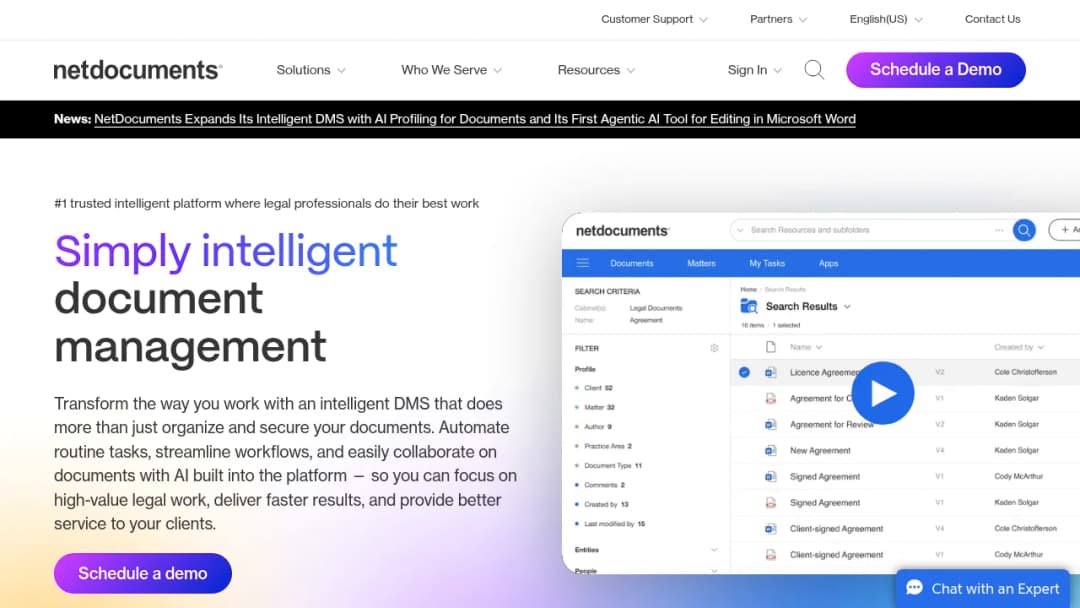
Task: Click the netdocuments logo in the site header
Action: click(138, 70)
